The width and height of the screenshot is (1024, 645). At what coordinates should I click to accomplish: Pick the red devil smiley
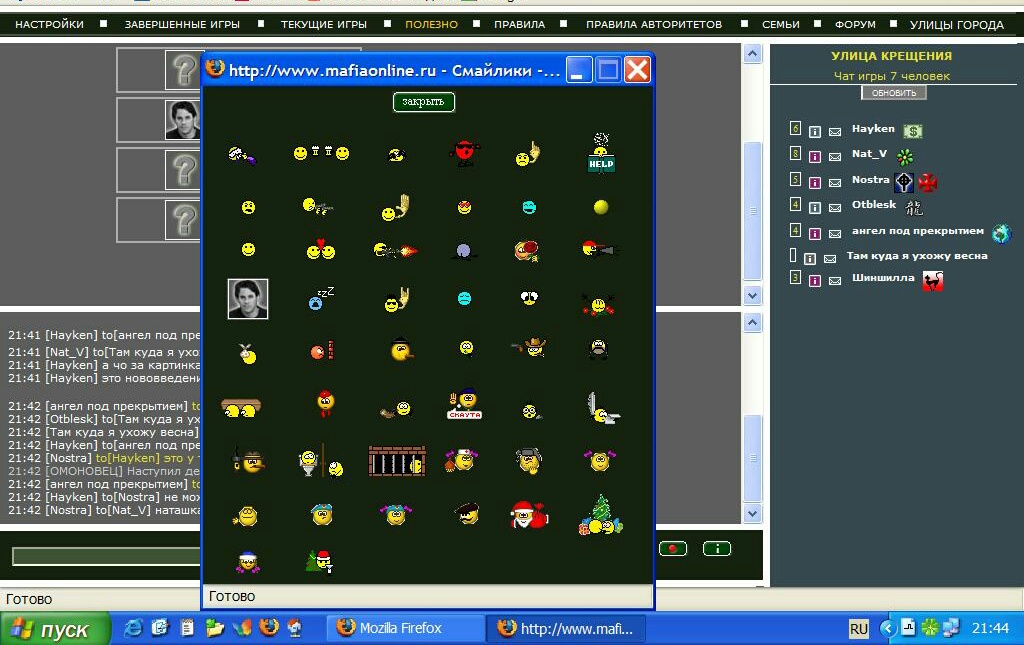click(x=464, y=152)
